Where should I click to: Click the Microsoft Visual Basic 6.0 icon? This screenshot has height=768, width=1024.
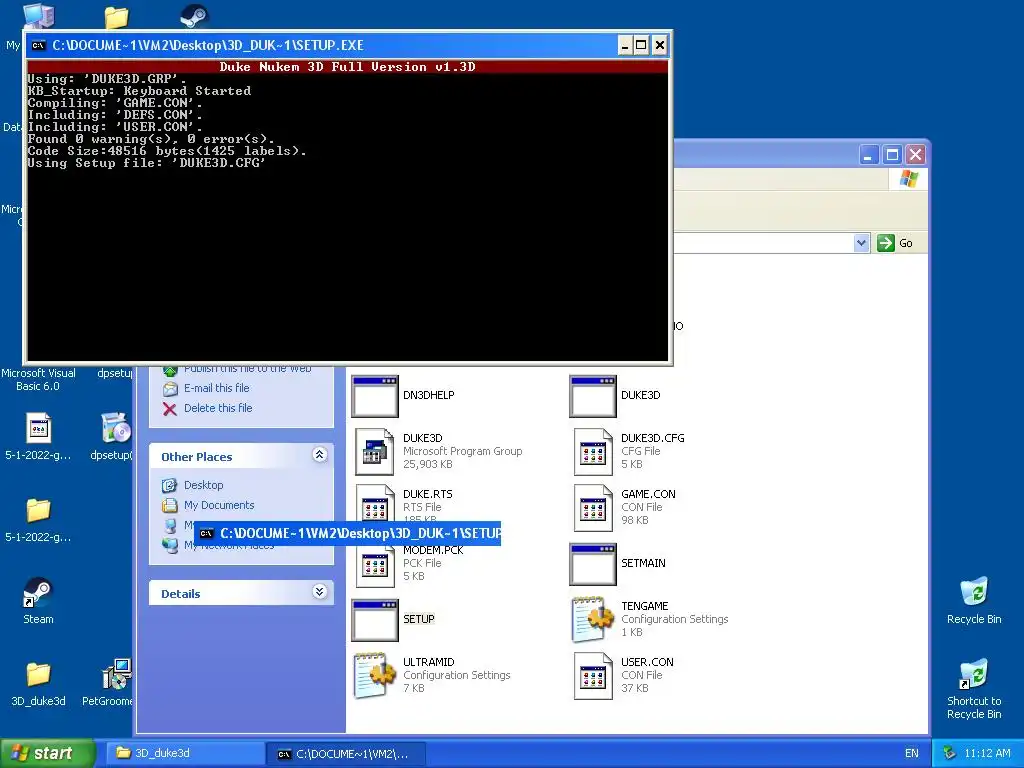[38, 379]
